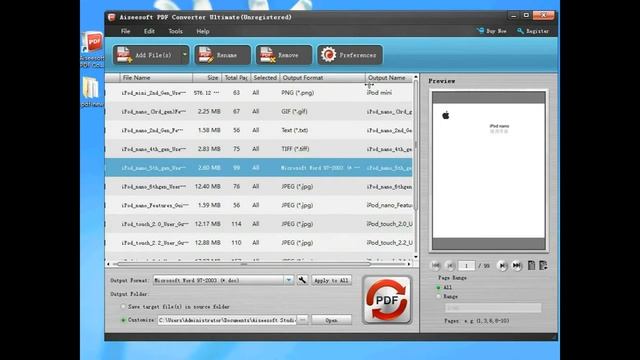The height and width of the screenshot is (360, 640).
Task: Click the Apply to All button
Action: click(331, 280)
